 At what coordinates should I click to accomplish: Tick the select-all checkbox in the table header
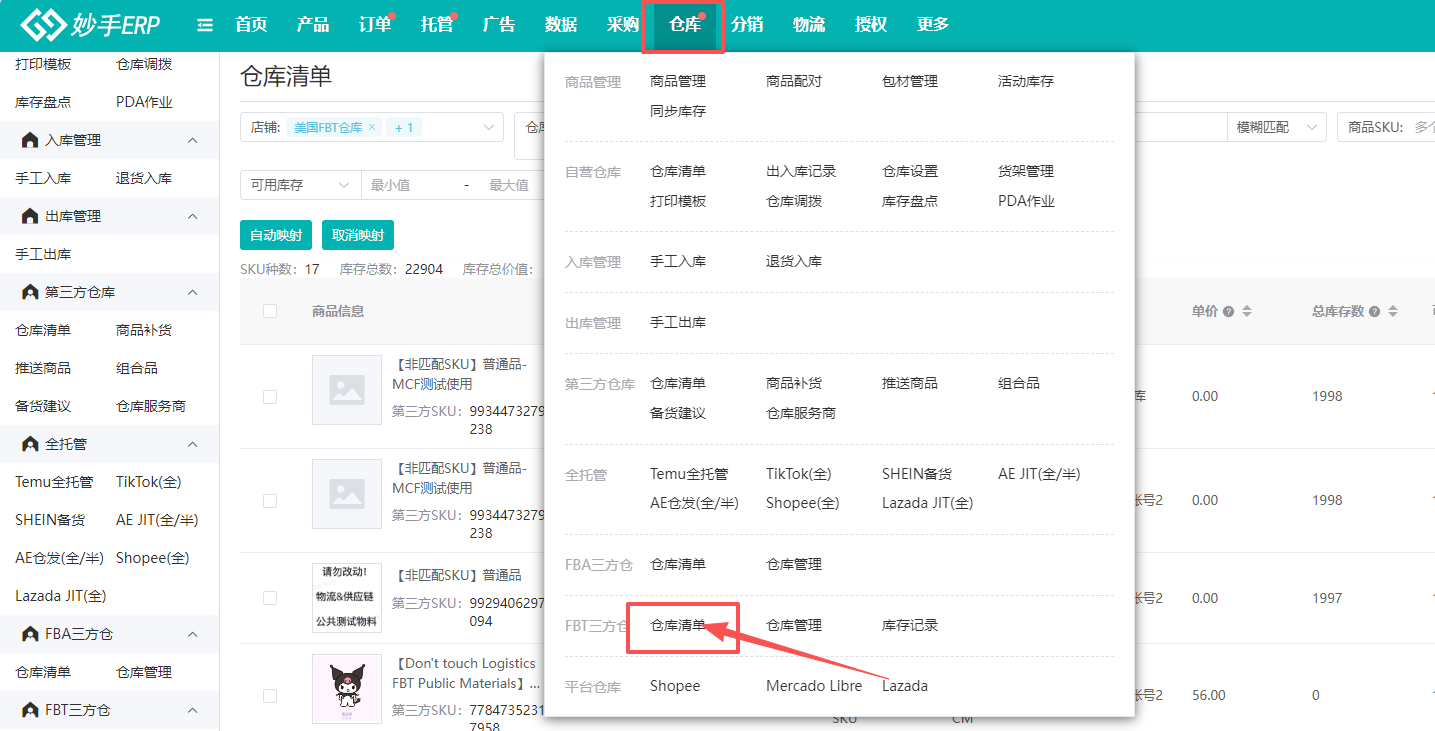click(270, 311)
